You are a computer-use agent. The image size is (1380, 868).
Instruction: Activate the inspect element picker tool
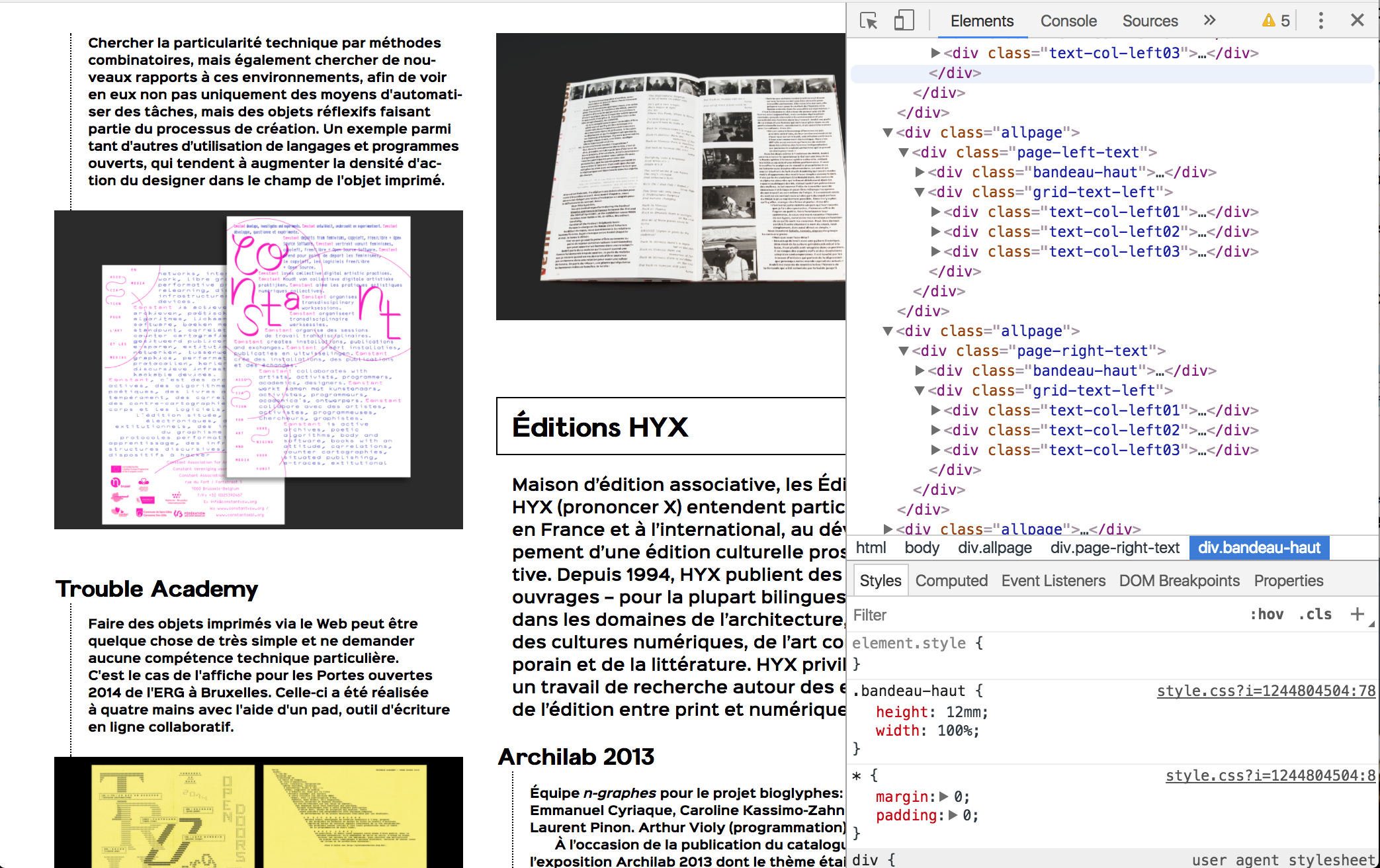point(868,21)
